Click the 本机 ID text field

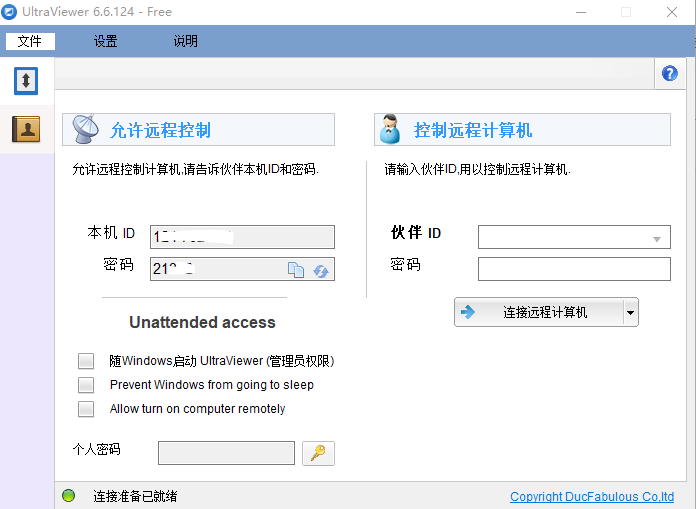point(242,237)
